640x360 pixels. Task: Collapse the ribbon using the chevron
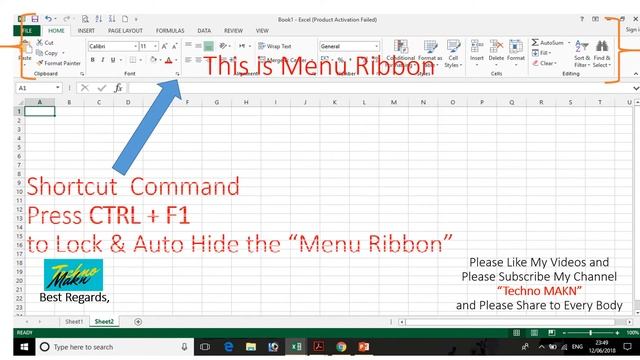pos(636,74)
